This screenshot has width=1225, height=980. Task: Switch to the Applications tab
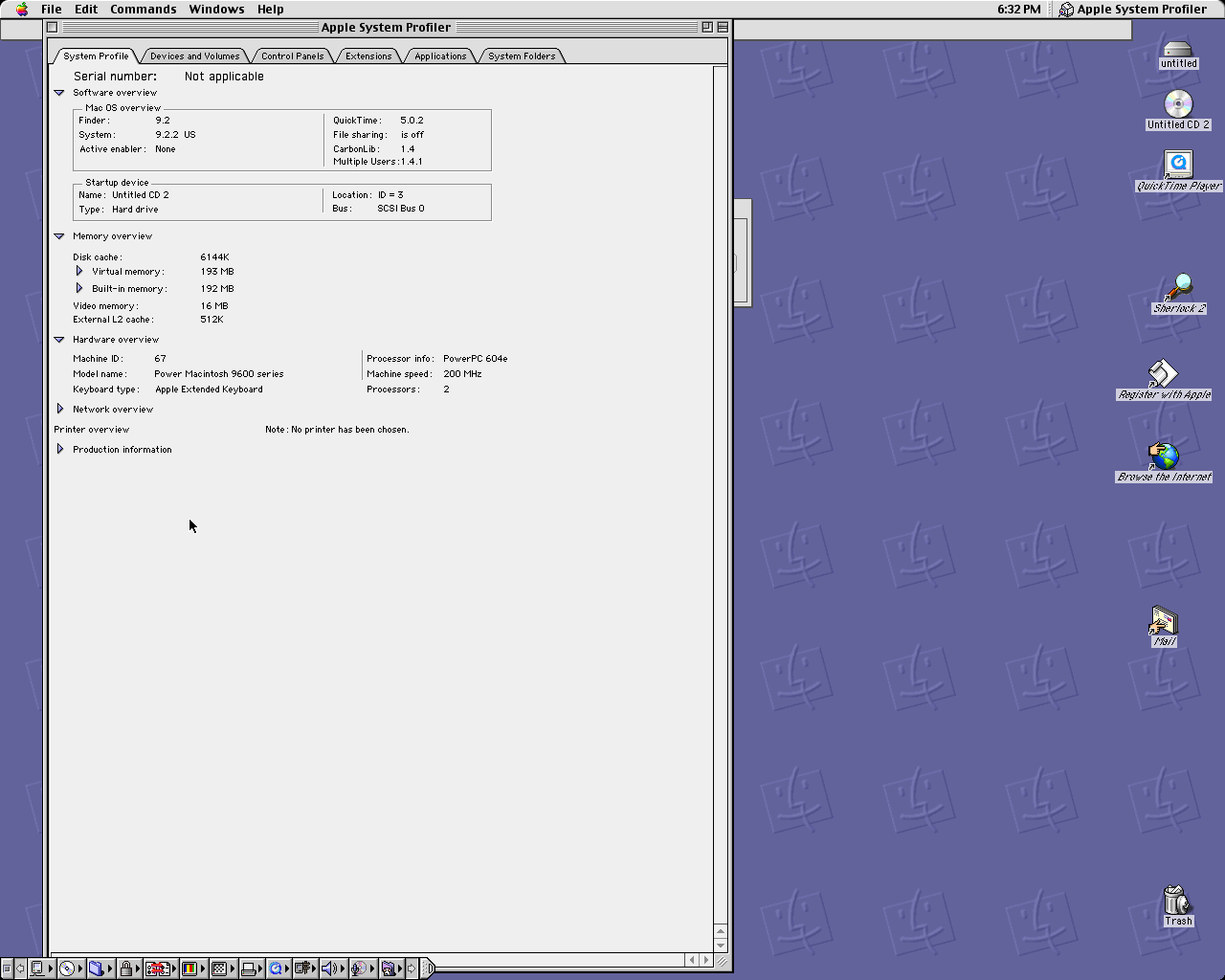pos(440,56)
